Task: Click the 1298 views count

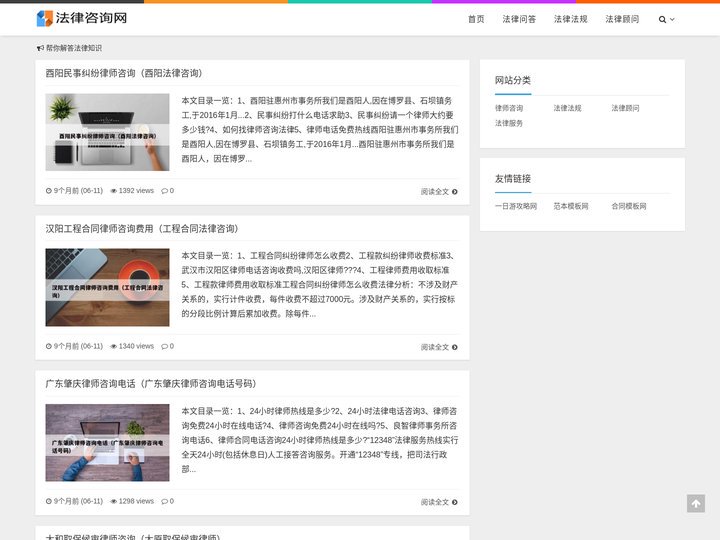Action: (x=136, y=501)
